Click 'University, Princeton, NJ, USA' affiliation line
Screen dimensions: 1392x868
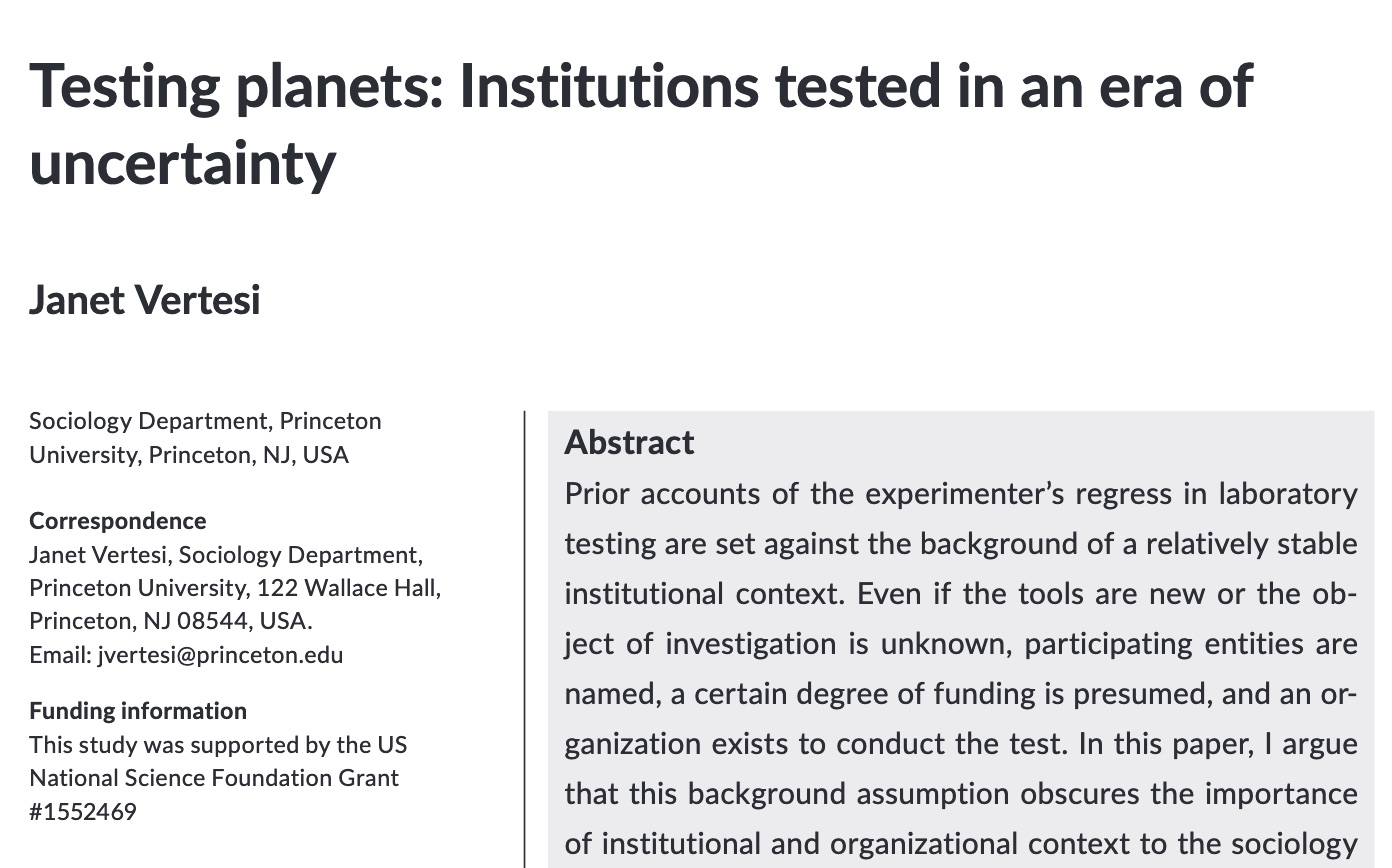pyautogui.click(x=189, y=455)
